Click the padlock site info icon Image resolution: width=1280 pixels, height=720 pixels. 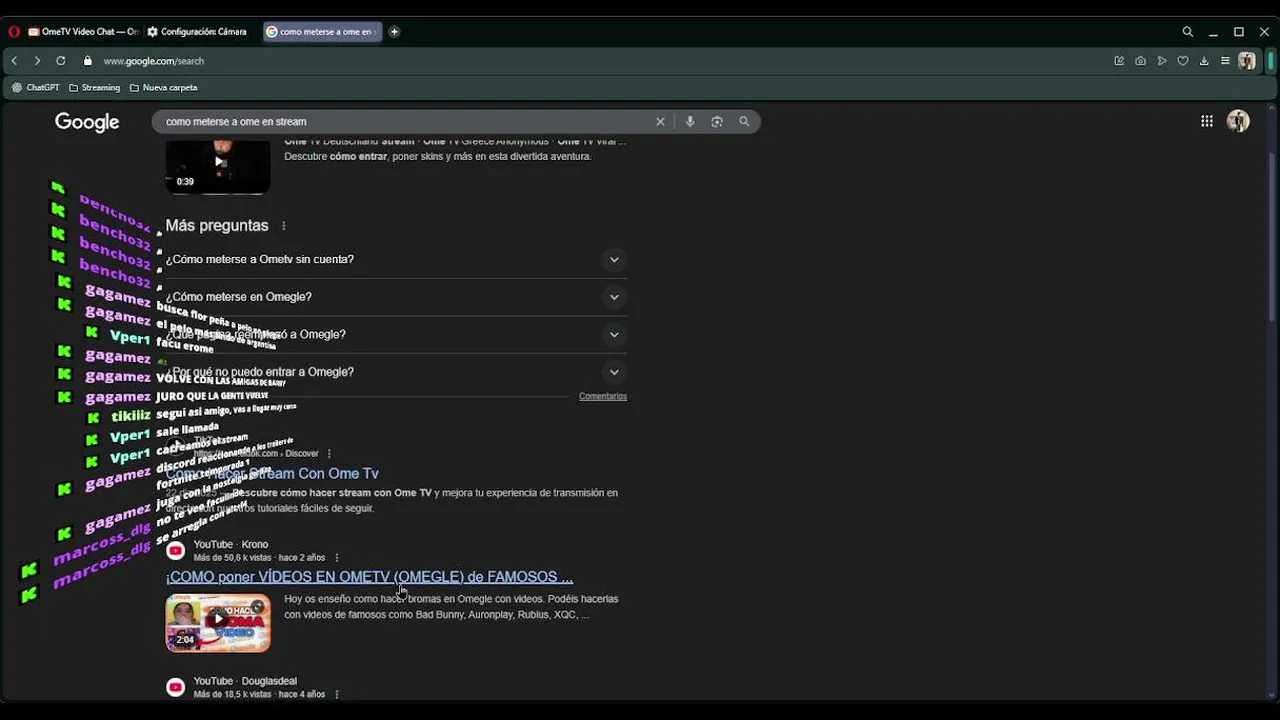(88, 61)
